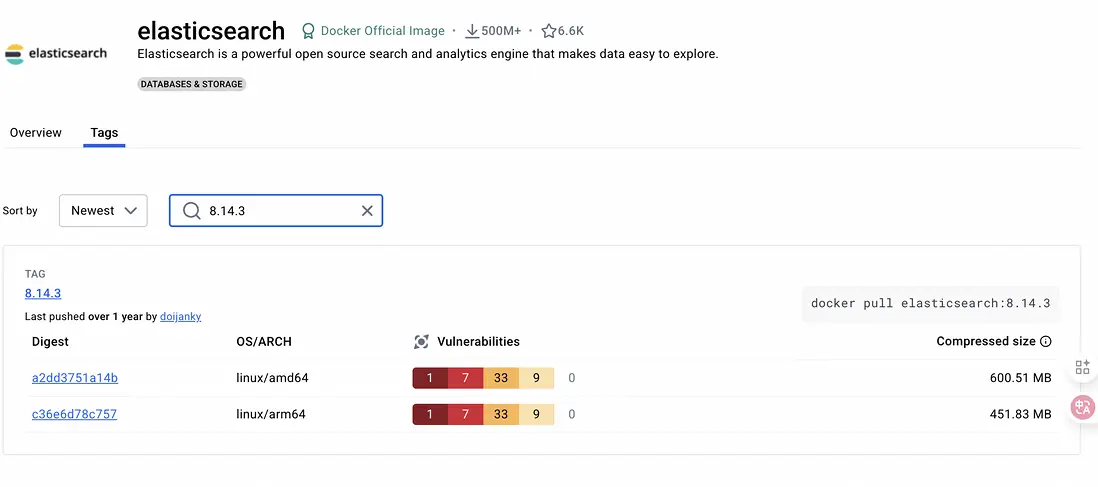Click the Docker Official Image badge icon
Screen dimensions: 1098x487
[x=308, y=31]
